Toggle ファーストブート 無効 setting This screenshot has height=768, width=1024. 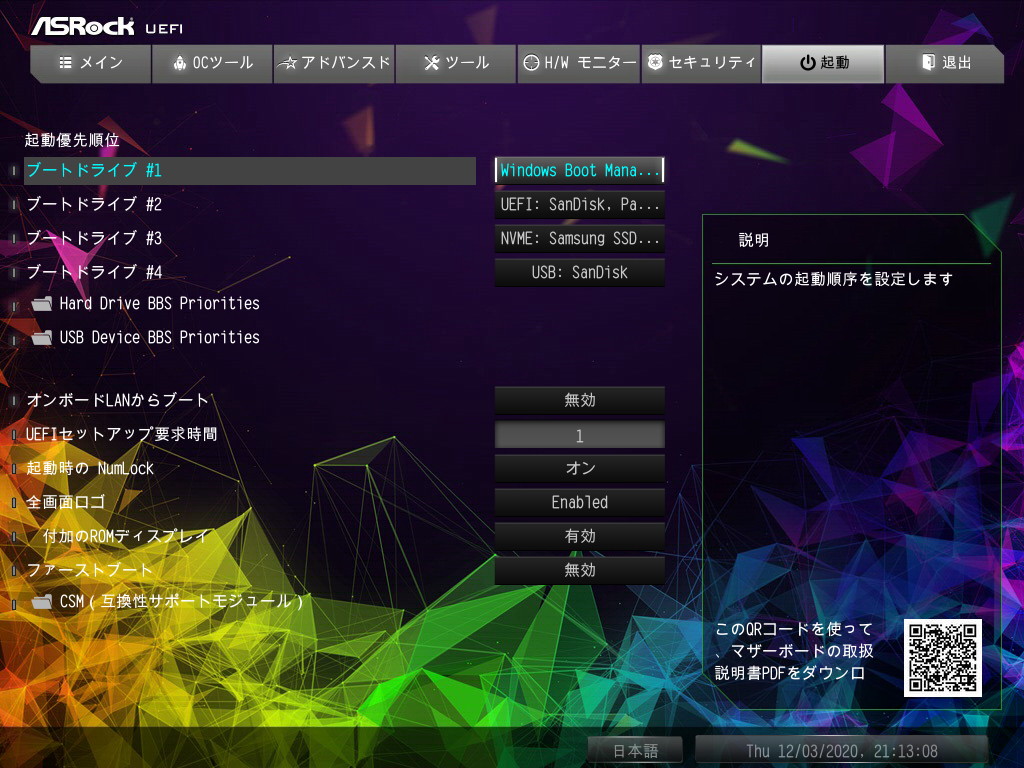click(579, 570)
